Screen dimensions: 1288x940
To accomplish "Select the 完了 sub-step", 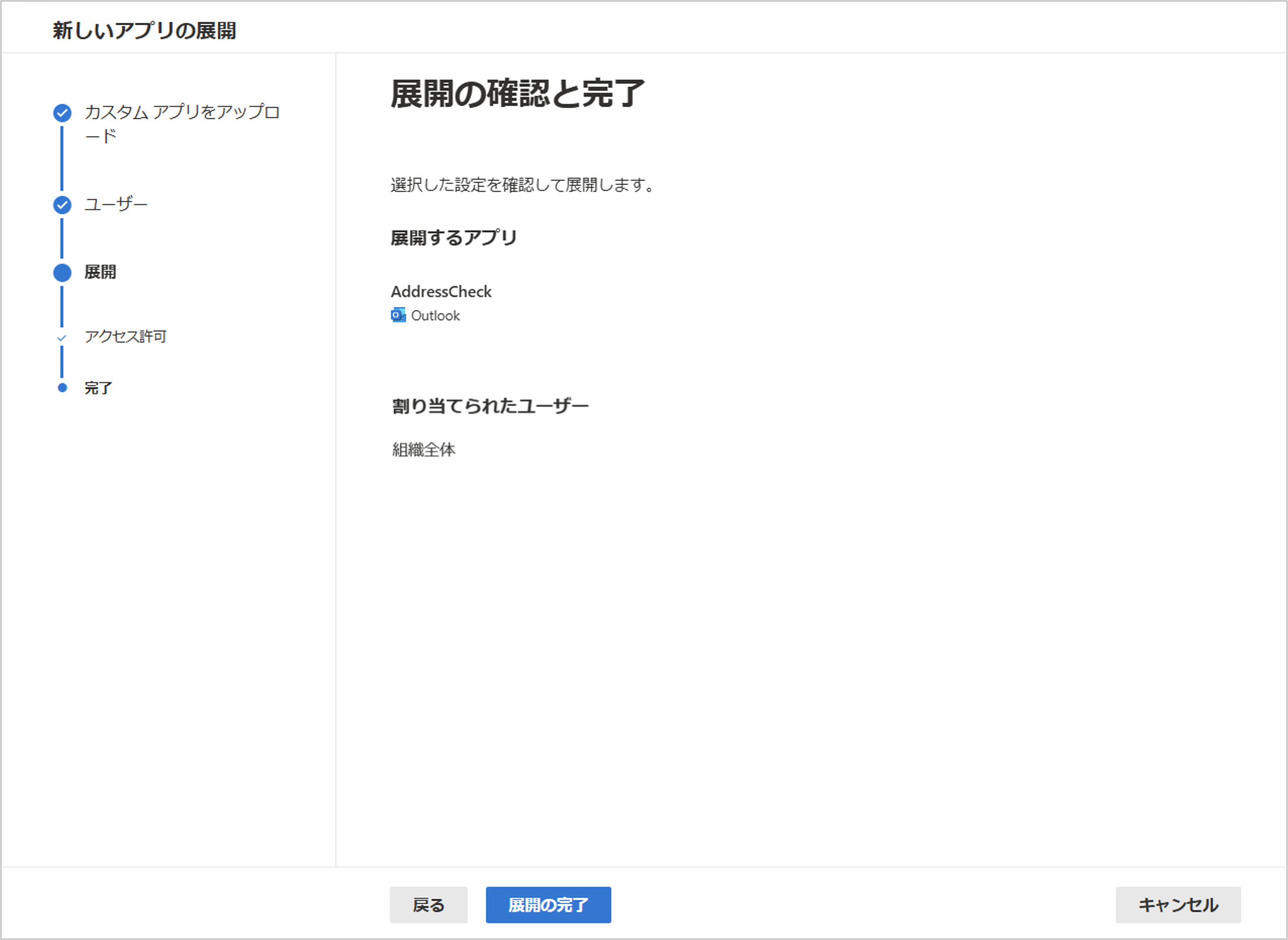I will [98, 388].
